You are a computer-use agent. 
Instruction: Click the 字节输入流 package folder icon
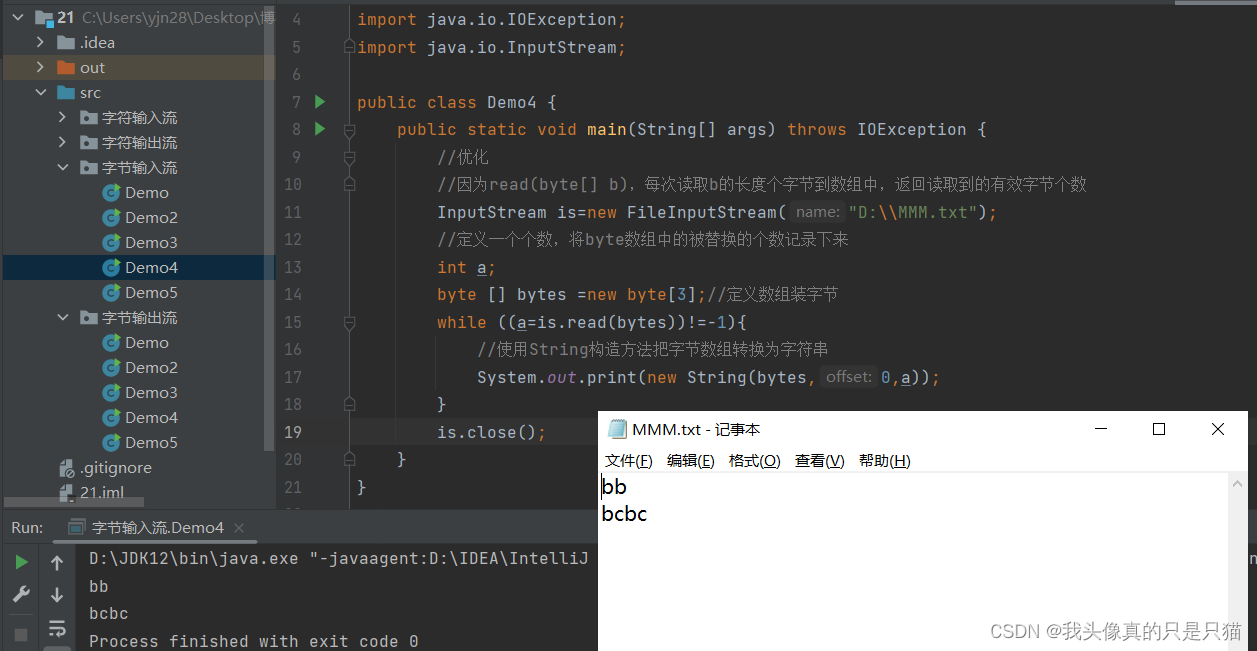coord(88,167)
